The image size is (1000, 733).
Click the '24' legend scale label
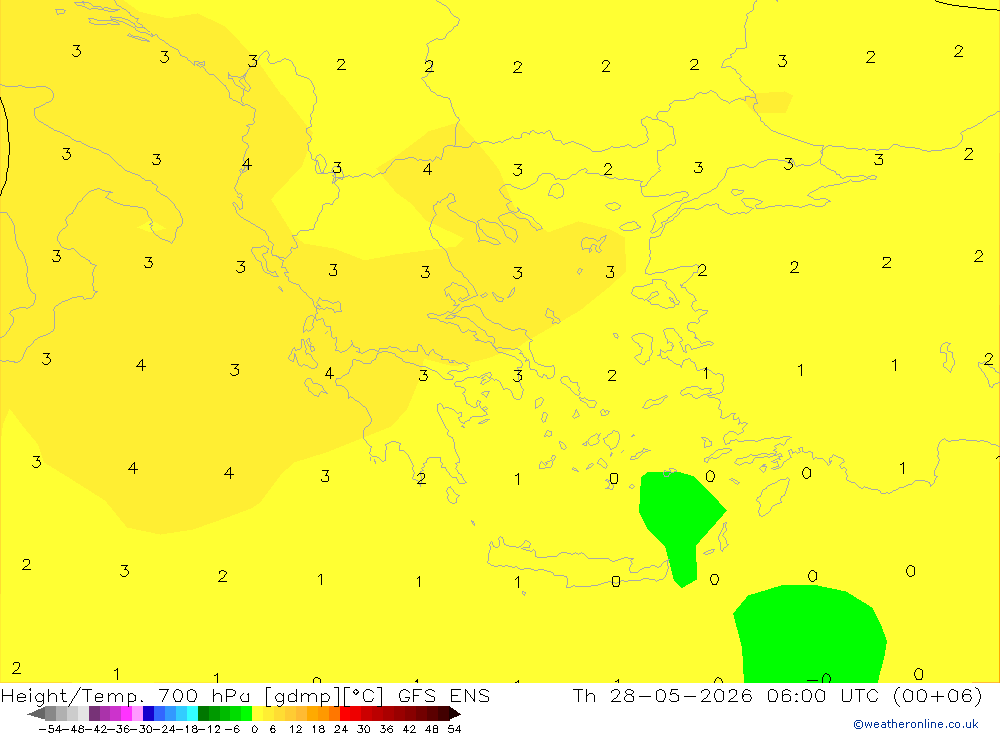coord(341,729)
